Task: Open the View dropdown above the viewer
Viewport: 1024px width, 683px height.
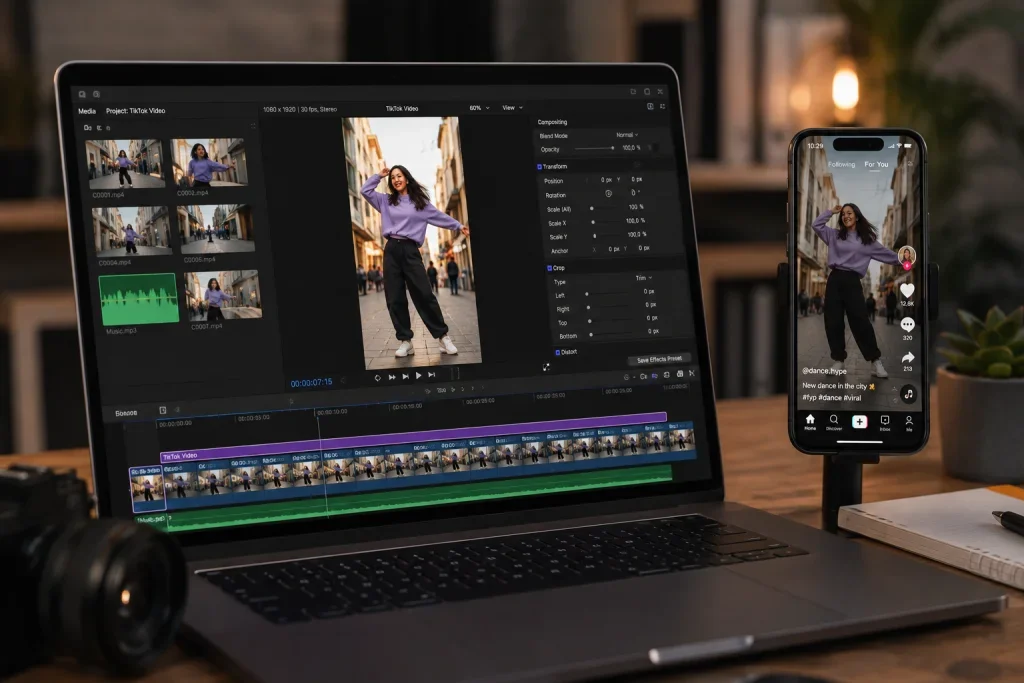Action: [512, 108]
